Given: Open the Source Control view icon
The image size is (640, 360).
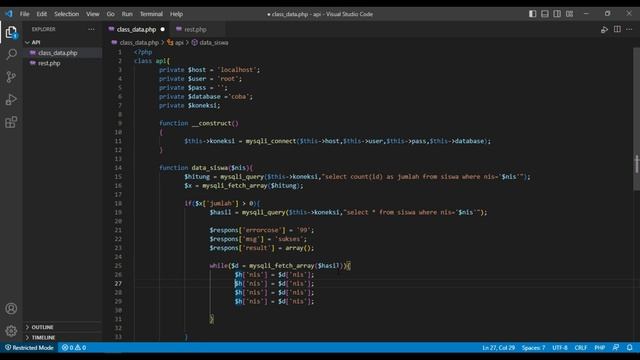Looking at the screenshot, I should click(x=11, y=77).
